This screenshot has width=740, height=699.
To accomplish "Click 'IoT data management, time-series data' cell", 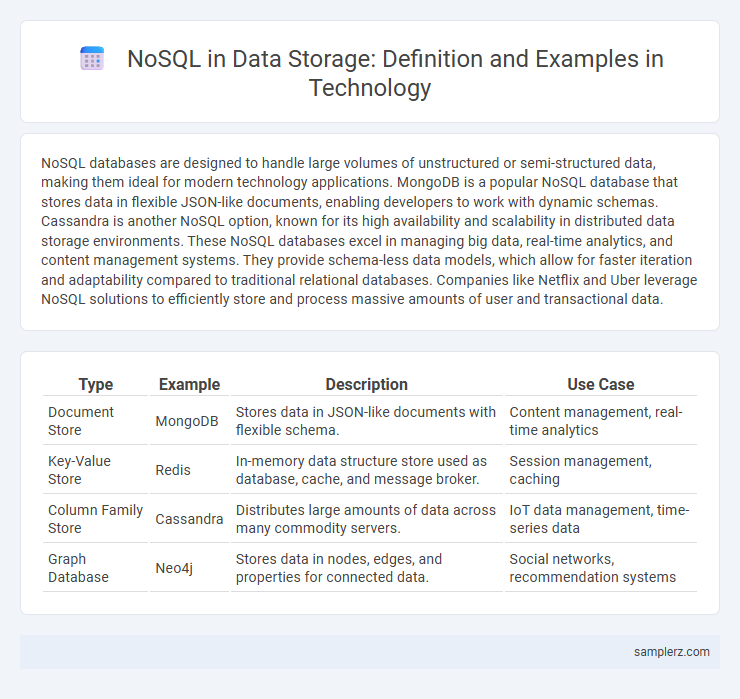I will 600,519.
